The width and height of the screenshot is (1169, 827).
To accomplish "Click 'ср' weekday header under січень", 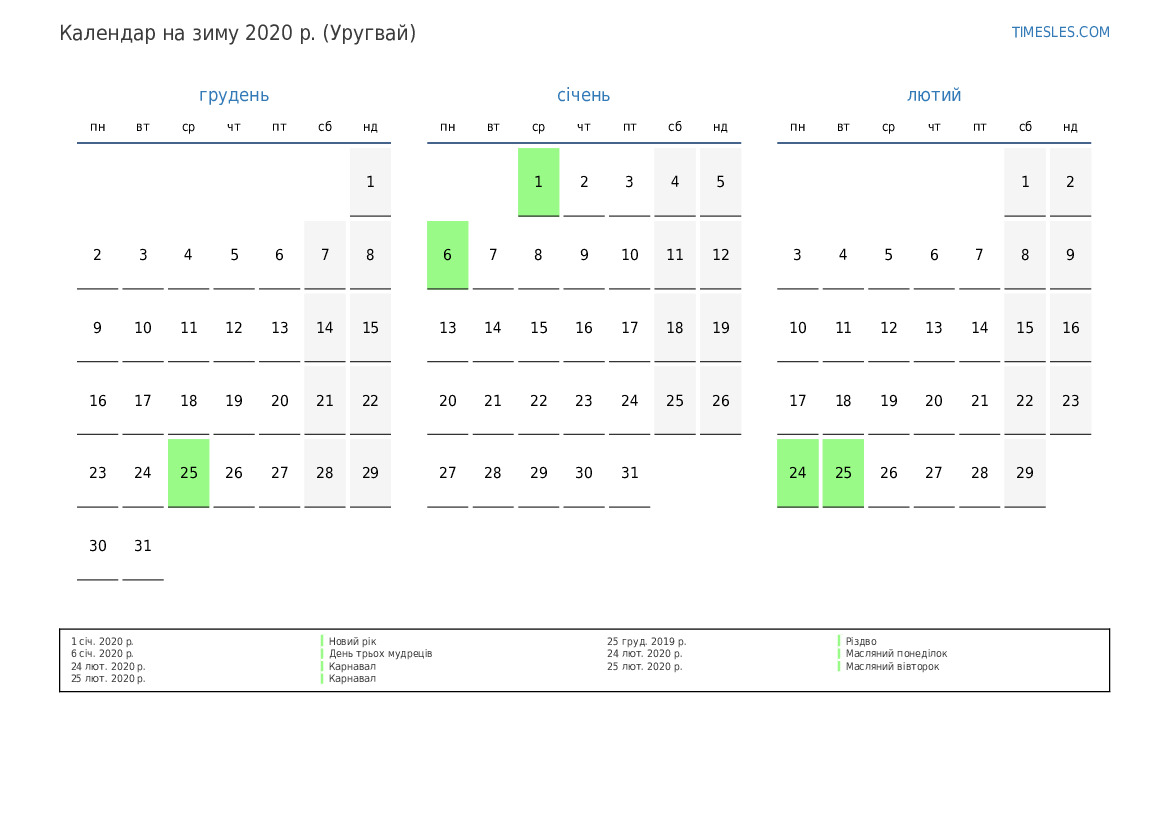I will 538,128.
